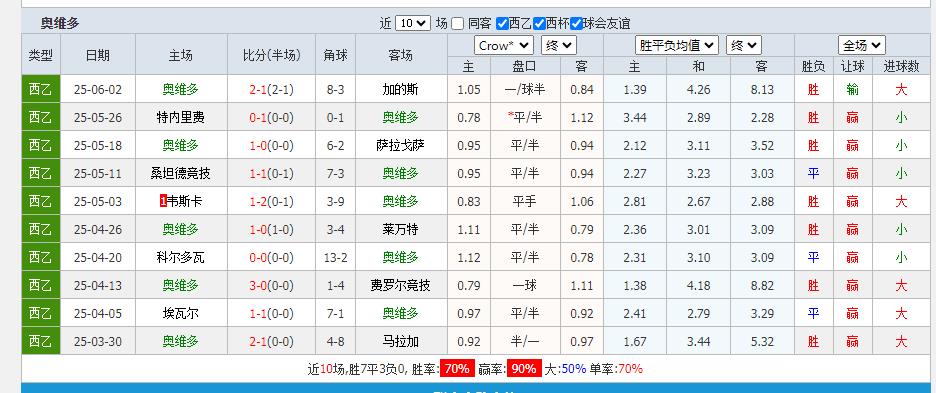
Task: Click 萨拉戈萨 away team link
Action: [401, 146]
